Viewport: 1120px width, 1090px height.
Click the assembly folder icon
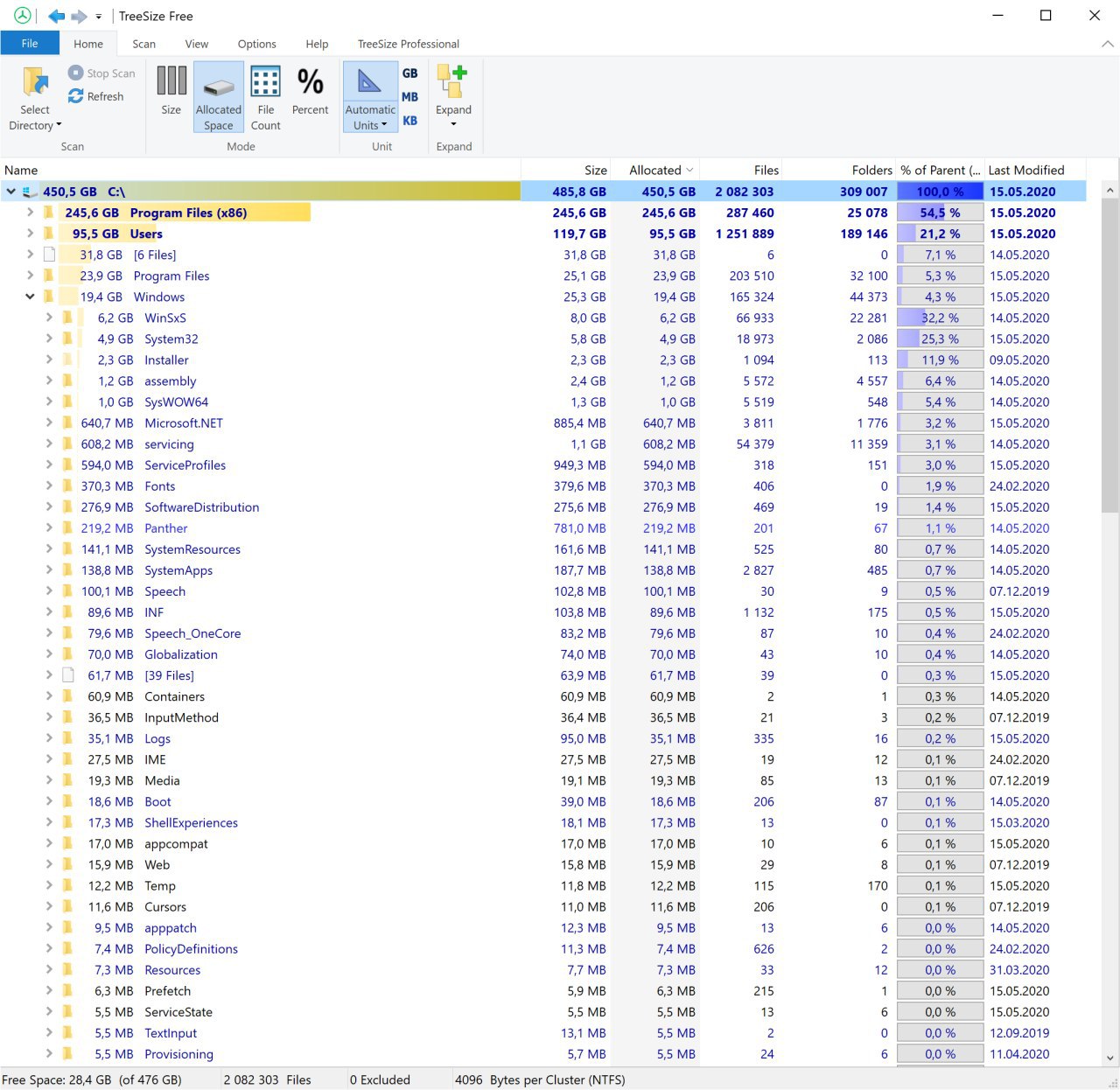coord(68,381)
